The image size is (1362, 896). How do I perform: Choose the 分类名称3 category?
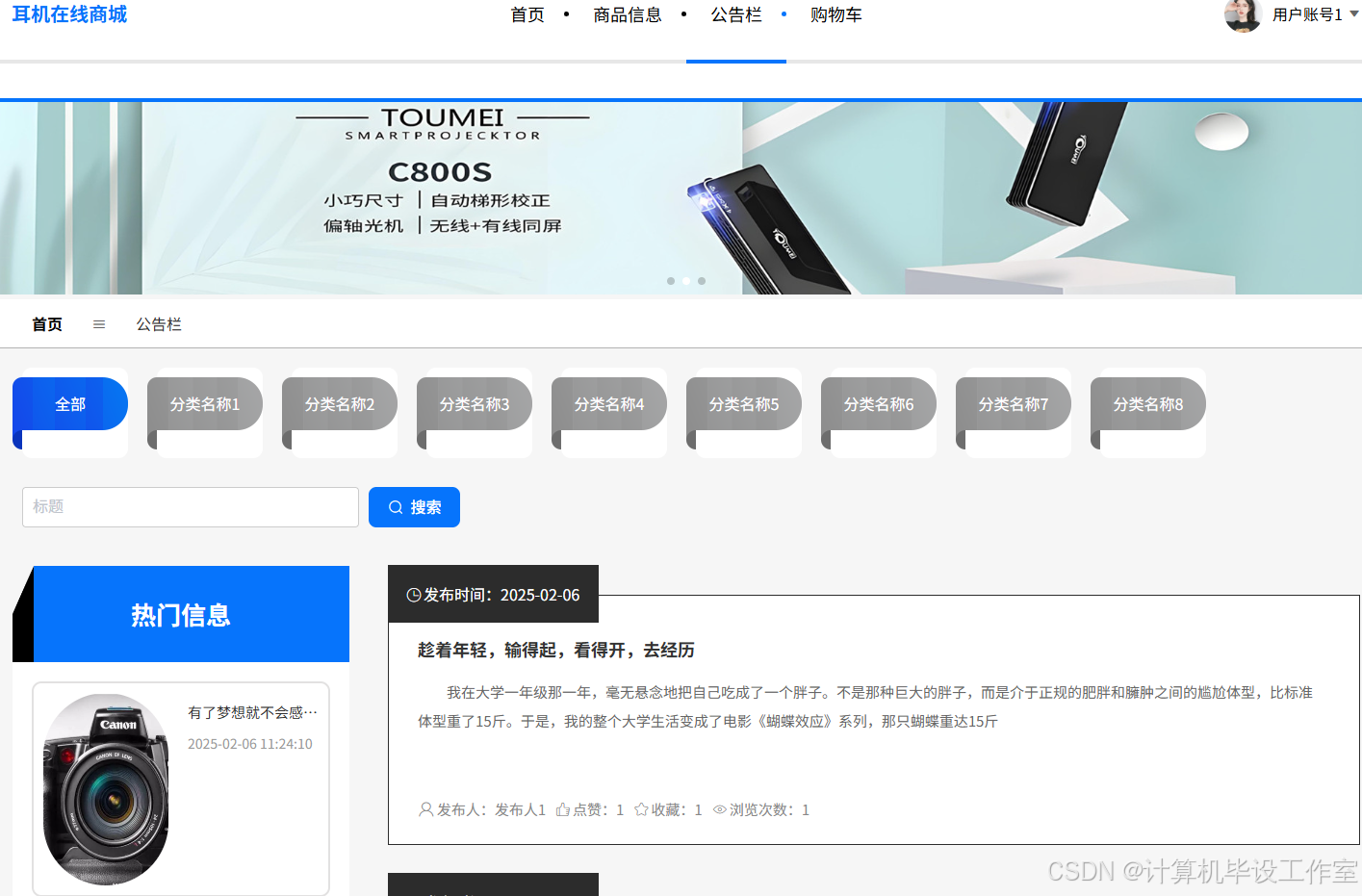click(x=475, y=404)
